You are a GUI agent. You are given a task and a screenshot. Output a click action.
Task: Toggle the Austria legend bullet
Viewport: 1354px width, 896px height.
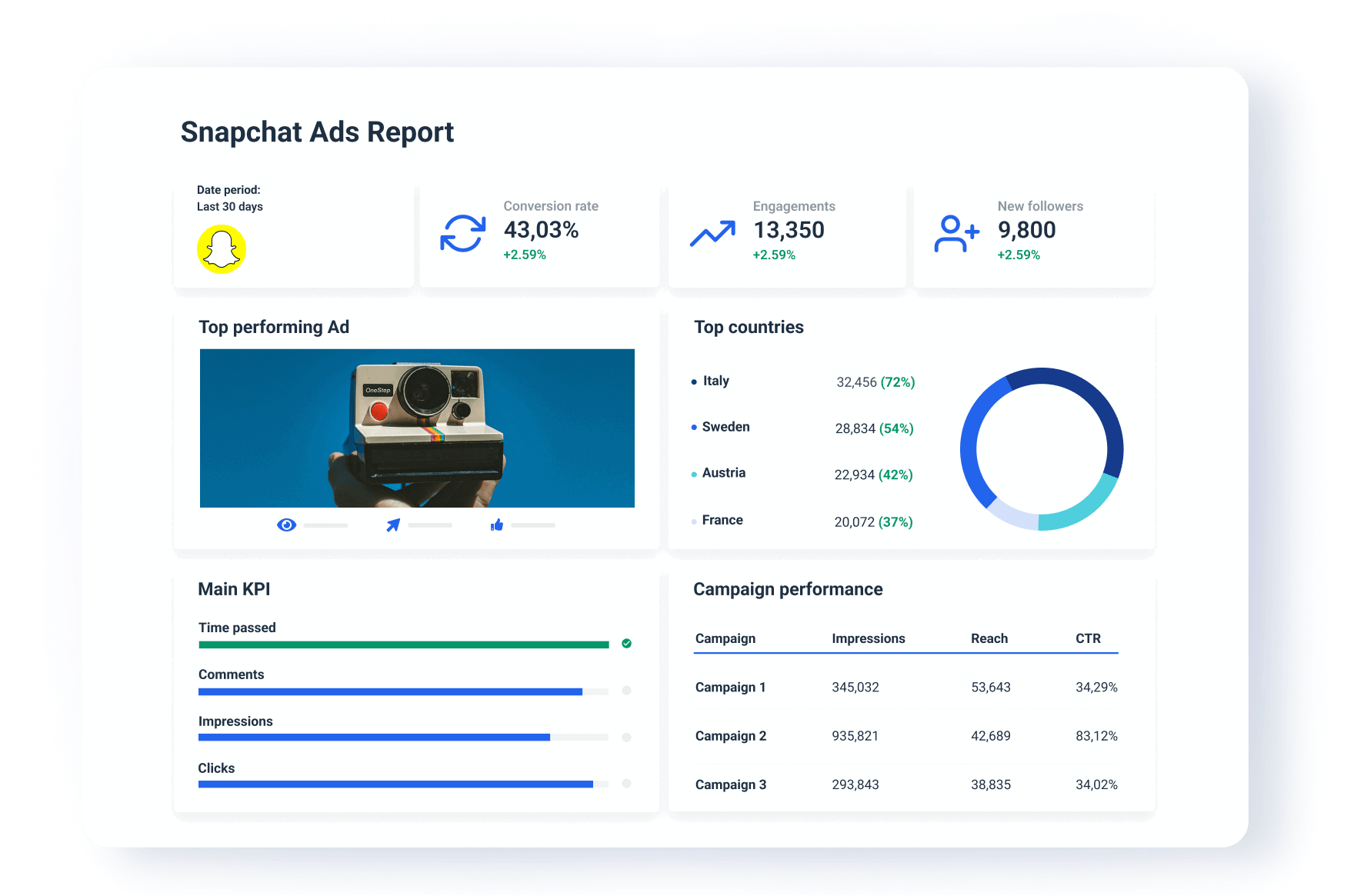[693, 474]
